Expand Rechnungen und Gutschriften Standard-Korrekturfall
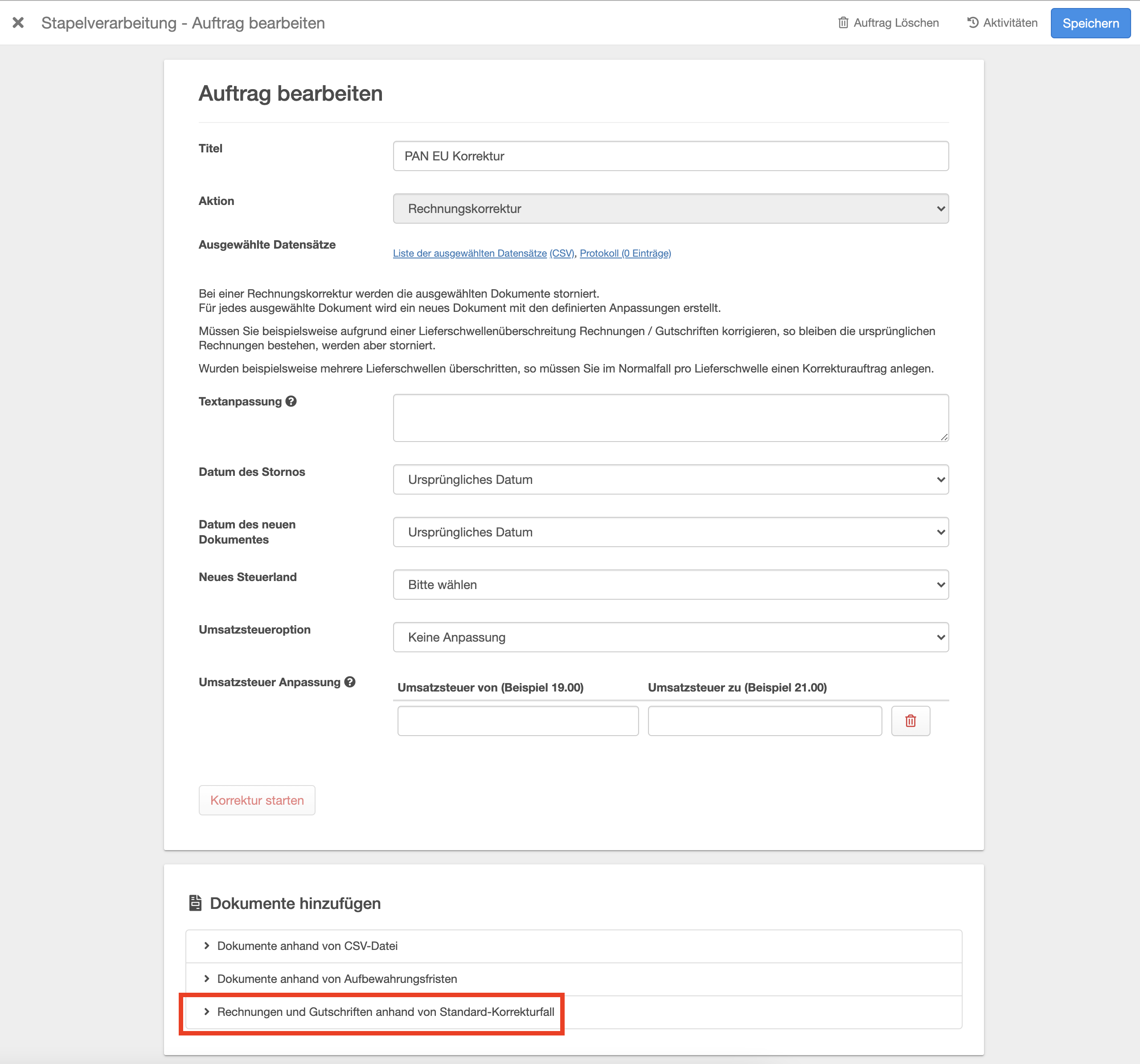 (385, 1012)
